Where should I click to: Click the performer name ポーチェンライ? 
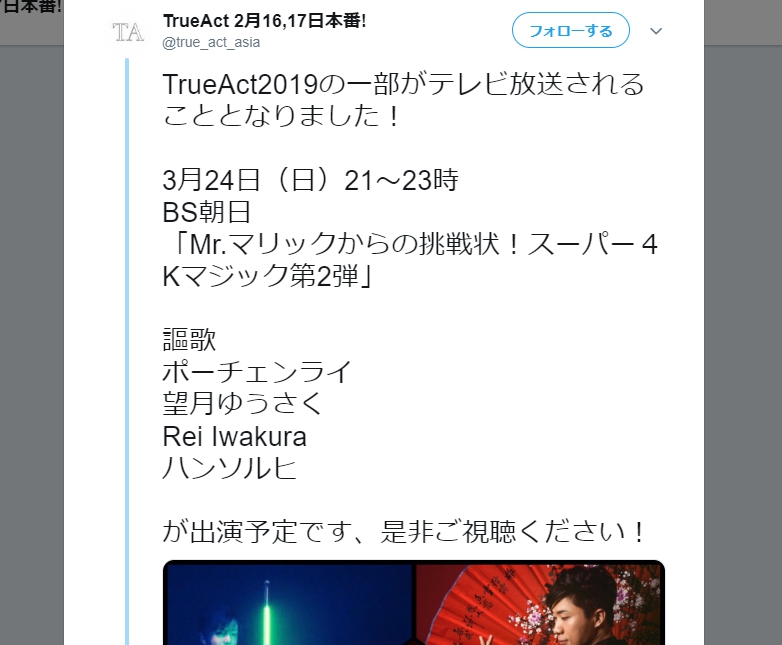[x=257, y=372]
